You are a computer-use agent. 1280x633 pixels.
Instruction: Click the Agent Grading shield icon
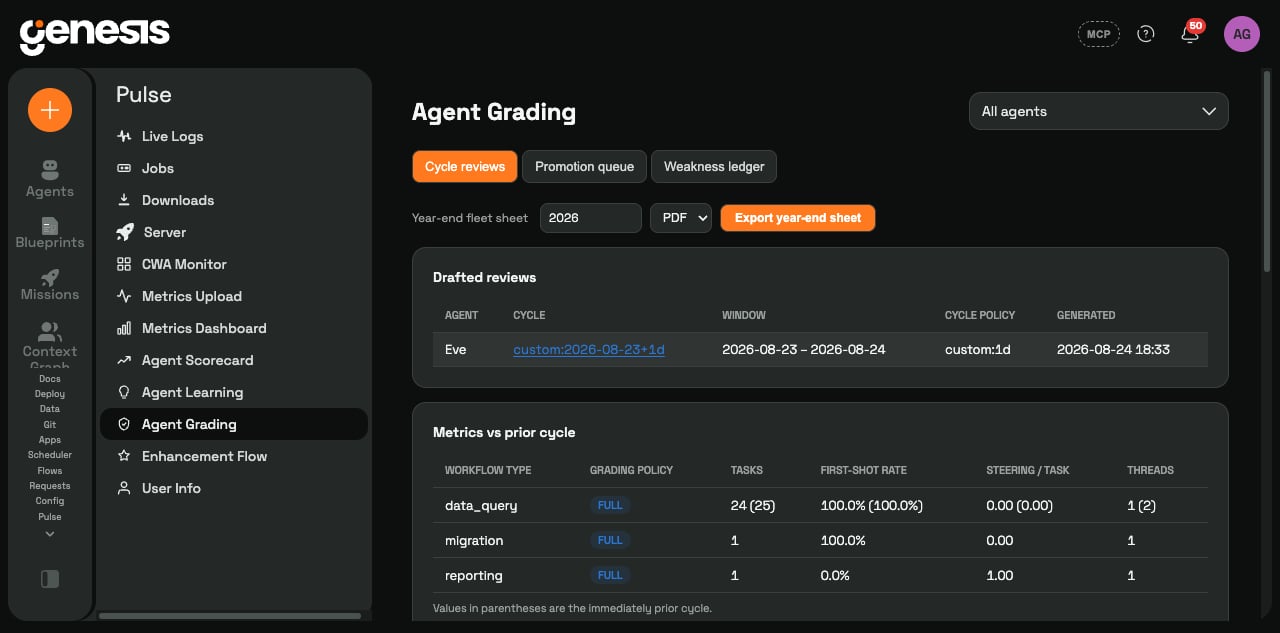[x=124, y=424]
